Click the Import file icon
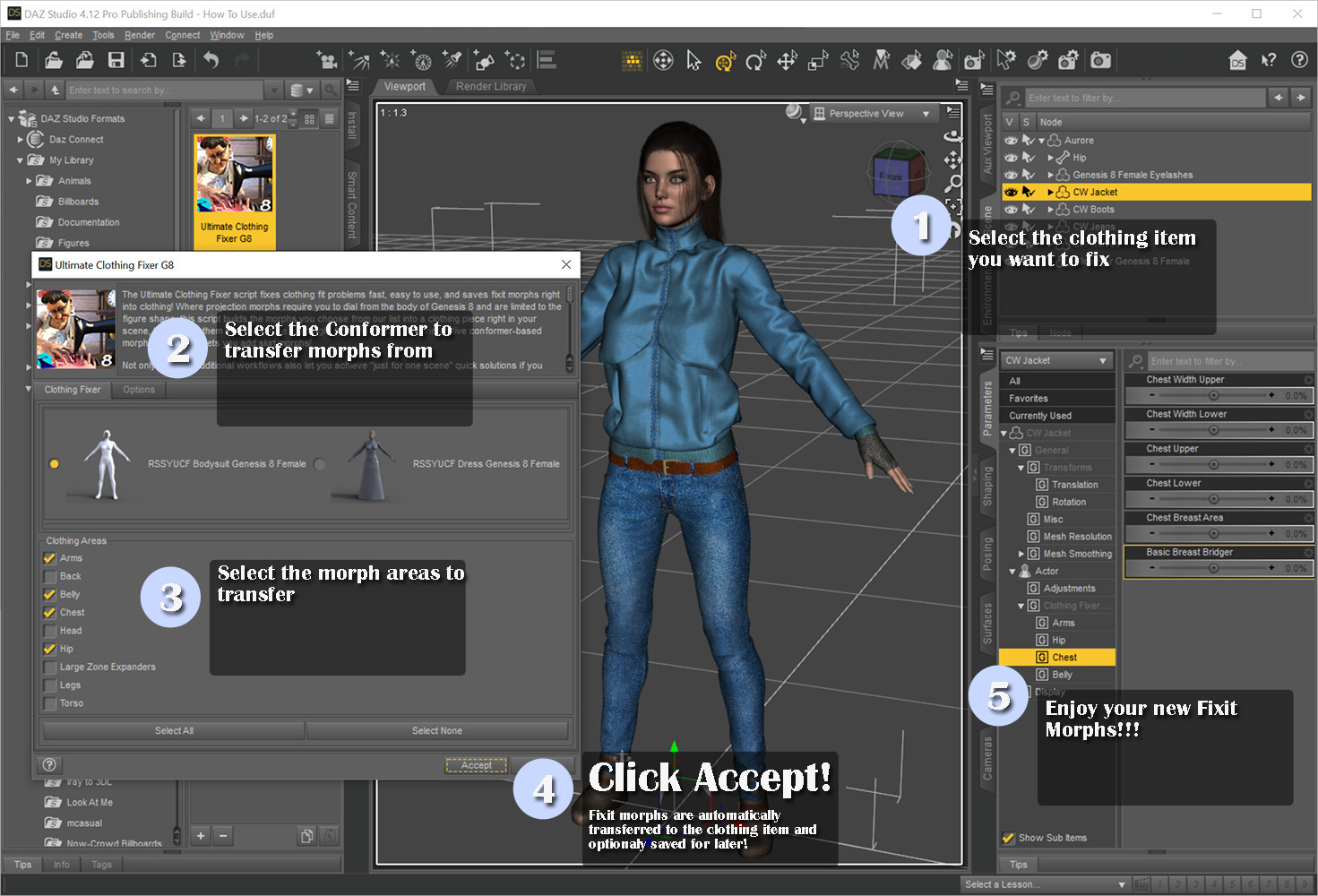1318x896 pixels. pyautogui.click(x=149, y=60)
